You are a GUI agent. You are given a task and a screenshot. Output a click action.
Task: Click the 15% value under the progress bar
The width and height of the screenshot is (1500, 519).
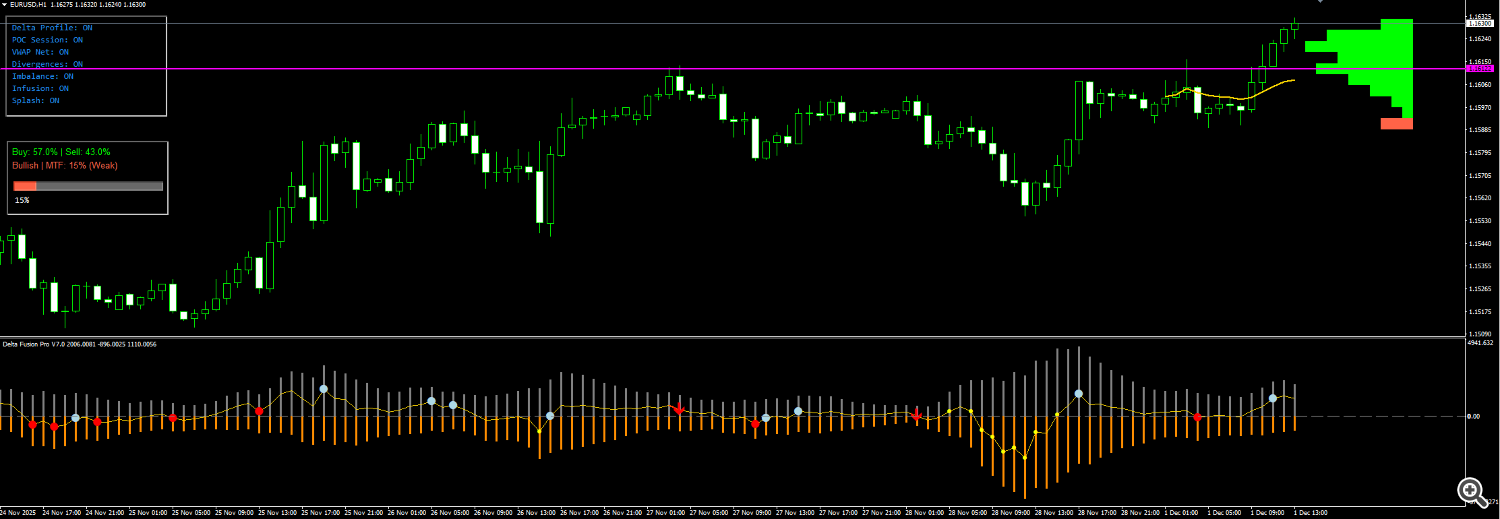point(21,200)
